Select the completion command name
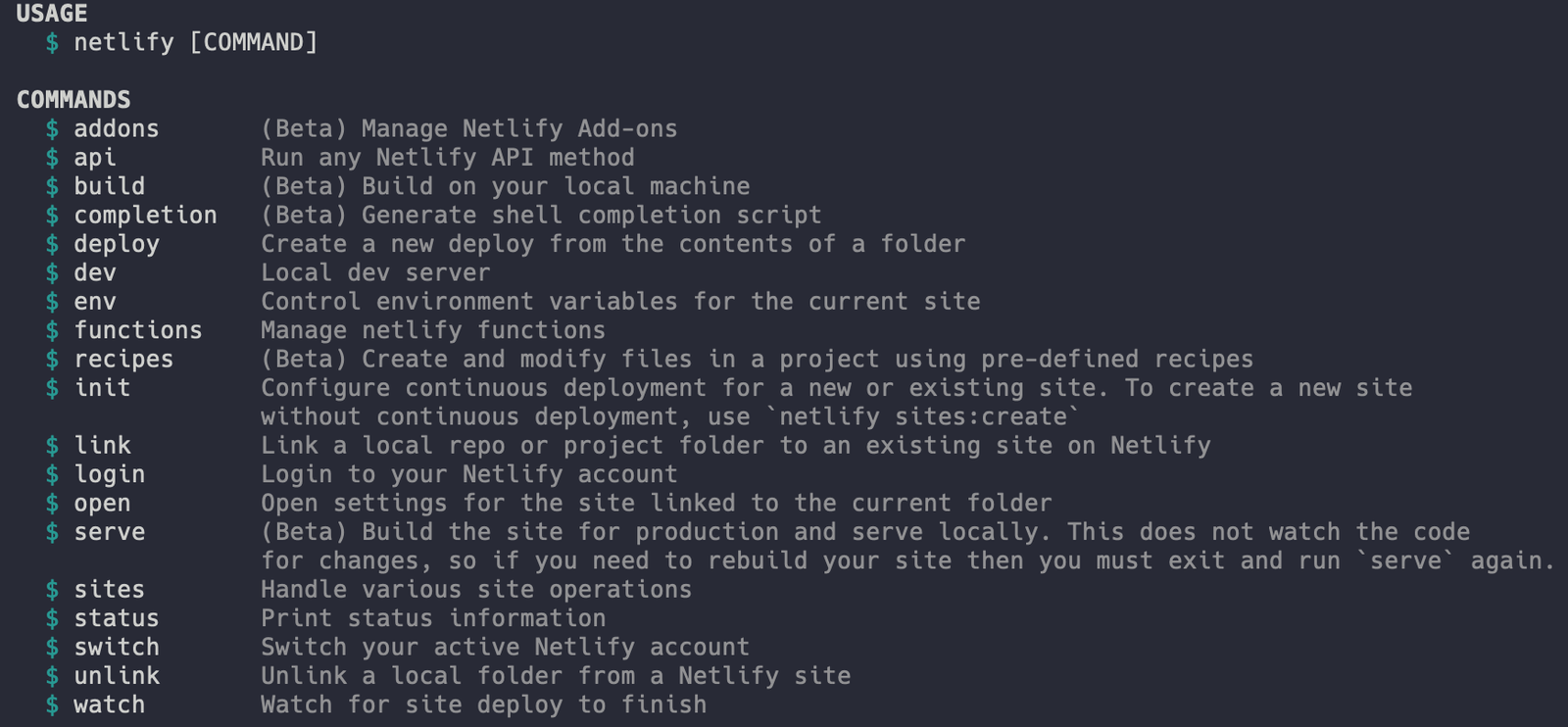The width and height of the screenshot is (1568, 727). pos(146,216)
